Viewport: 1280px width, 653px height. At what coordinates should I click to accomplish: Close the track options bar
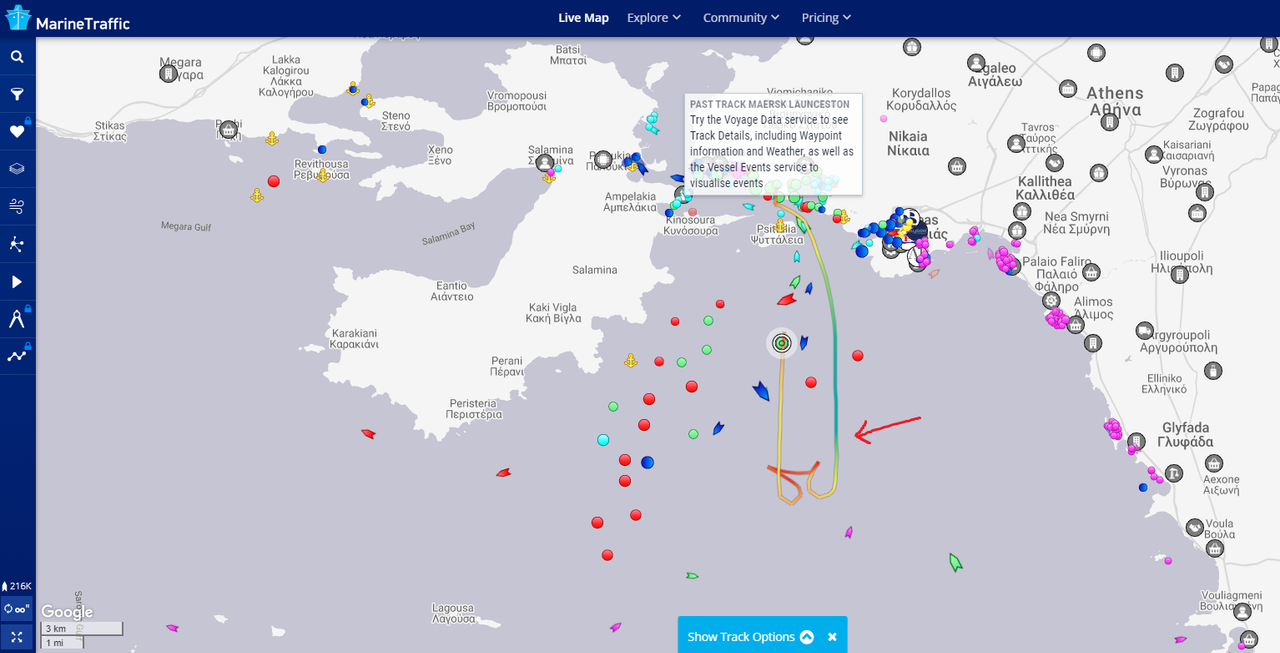pos(832,637)
